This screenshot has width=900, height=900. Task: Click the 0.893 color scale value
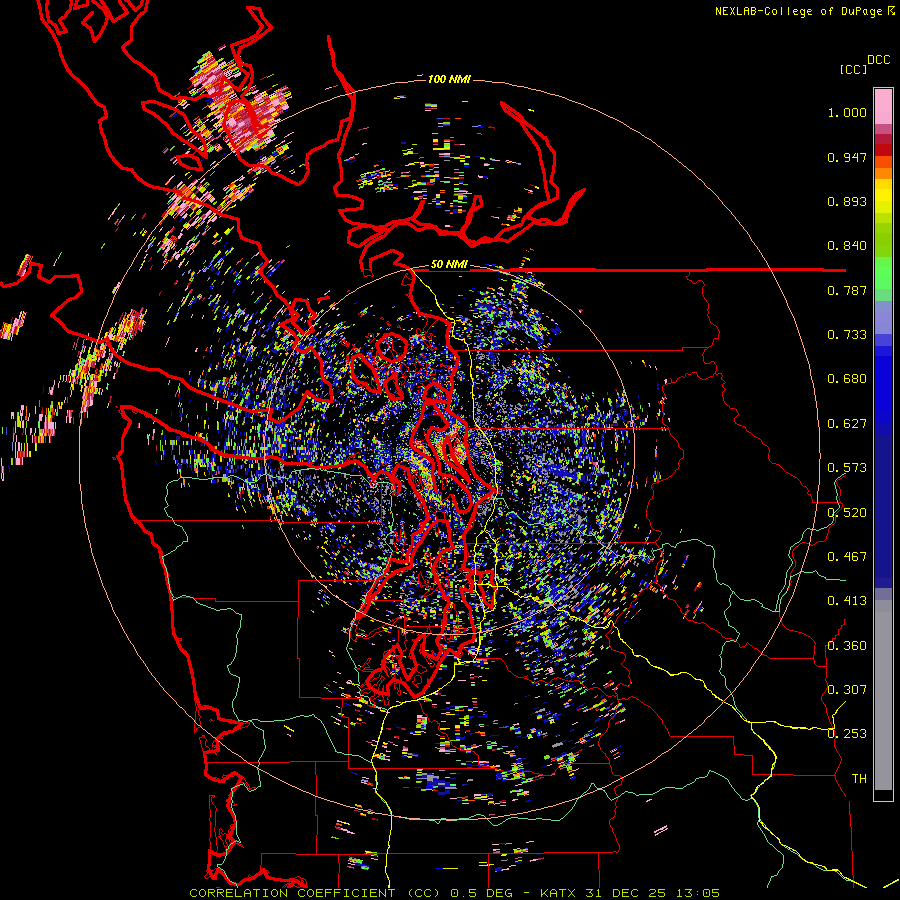[x=847, y=201]
